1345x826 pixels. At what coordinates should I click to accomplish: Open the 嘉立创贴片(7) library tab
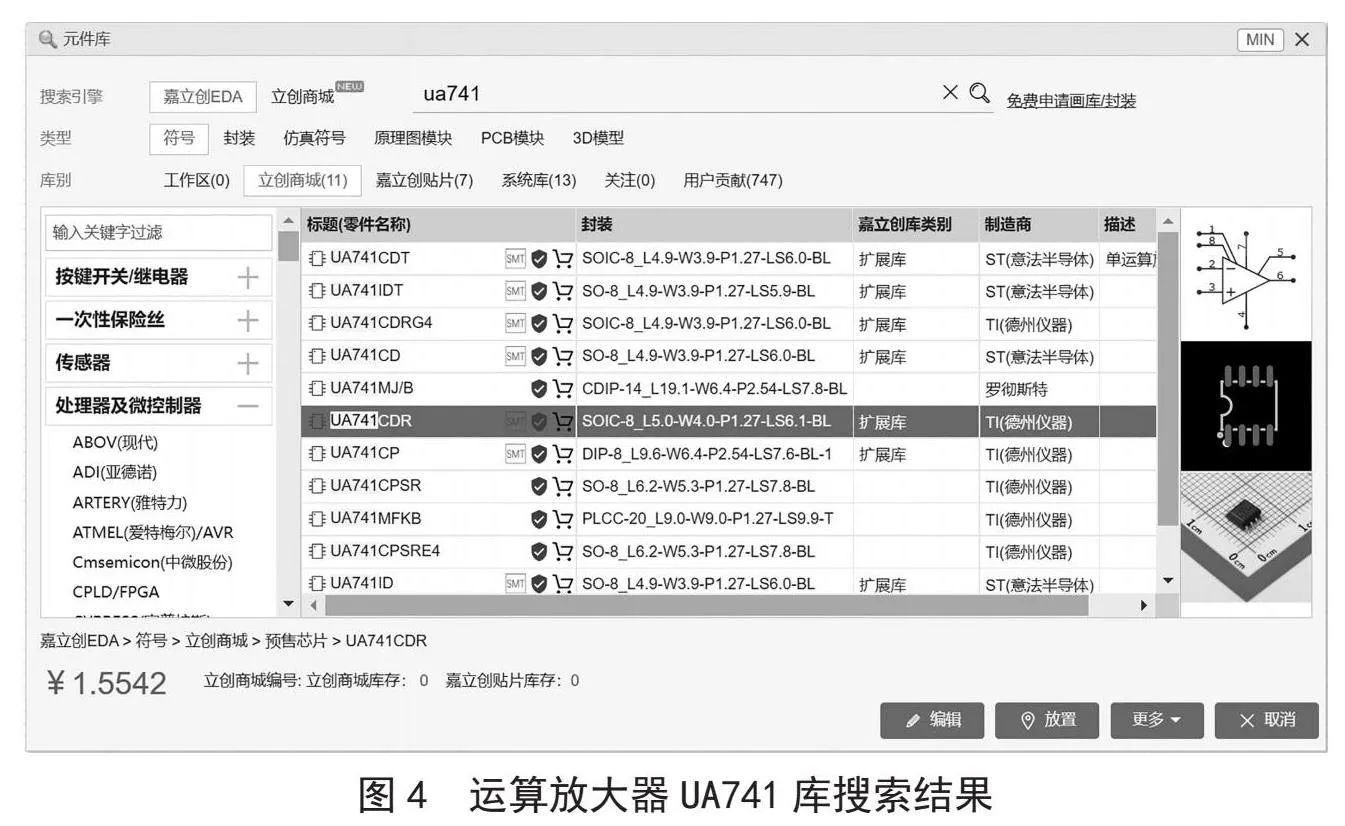424,180
